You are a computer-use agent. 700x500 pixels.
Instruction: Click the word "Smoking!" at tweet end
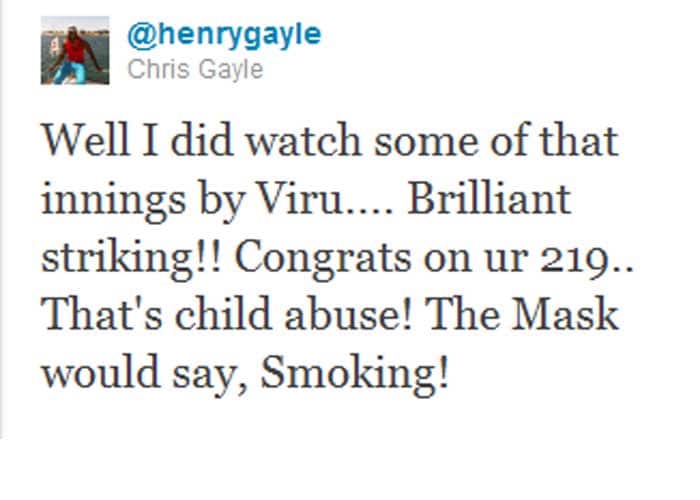pos(354,373)
